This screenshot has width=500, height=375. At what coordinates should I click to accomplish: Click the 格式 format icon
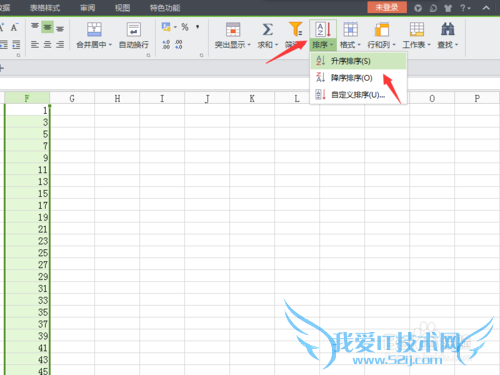pos(351,29)
